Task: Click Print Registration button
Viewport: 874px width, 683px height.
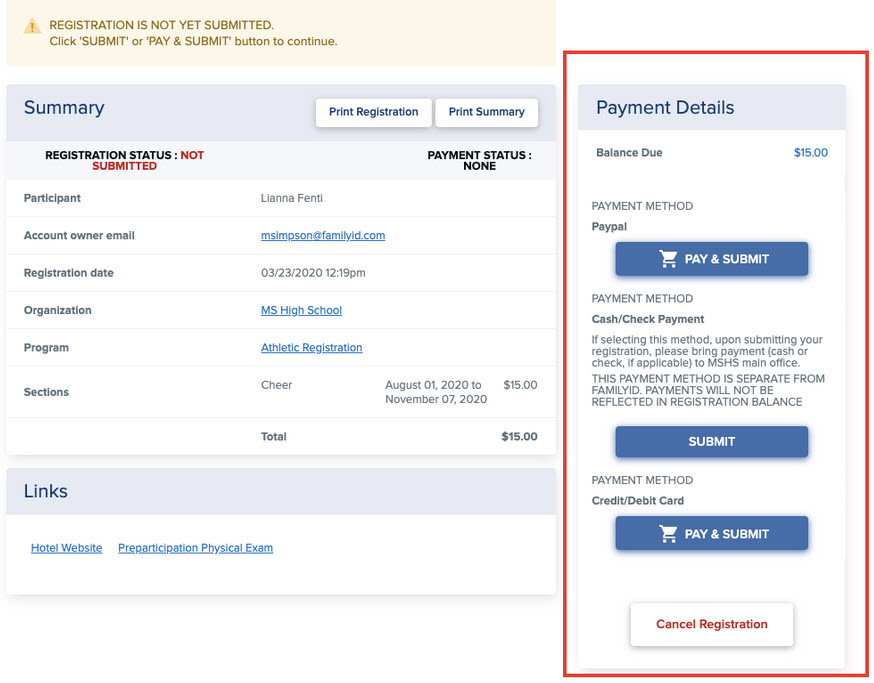Action: click(373, 112)
